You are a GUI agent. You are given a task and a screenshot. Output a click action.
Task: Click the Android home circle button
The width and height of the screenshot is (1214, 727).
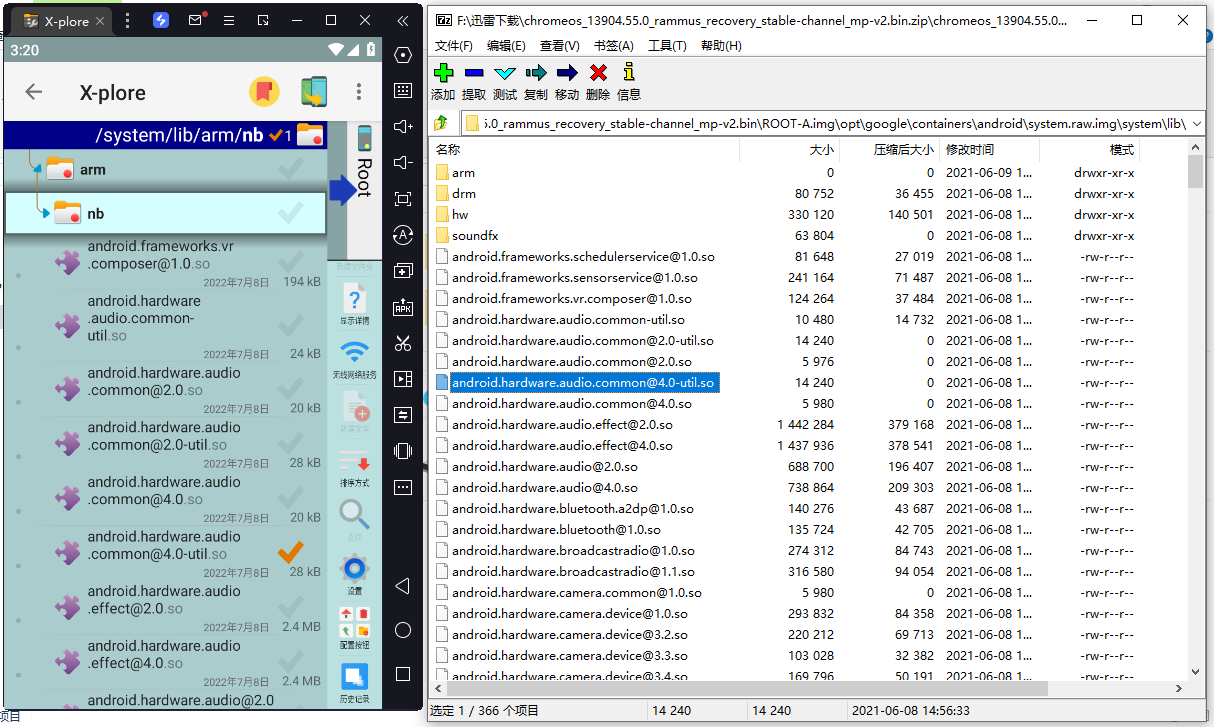tap(403, 630)
